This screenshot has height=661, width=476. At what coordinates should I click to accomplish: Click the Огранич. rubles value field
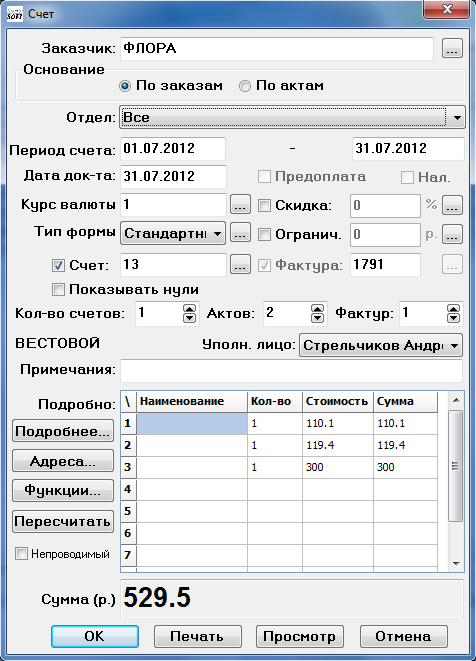[x=385, y=234]
